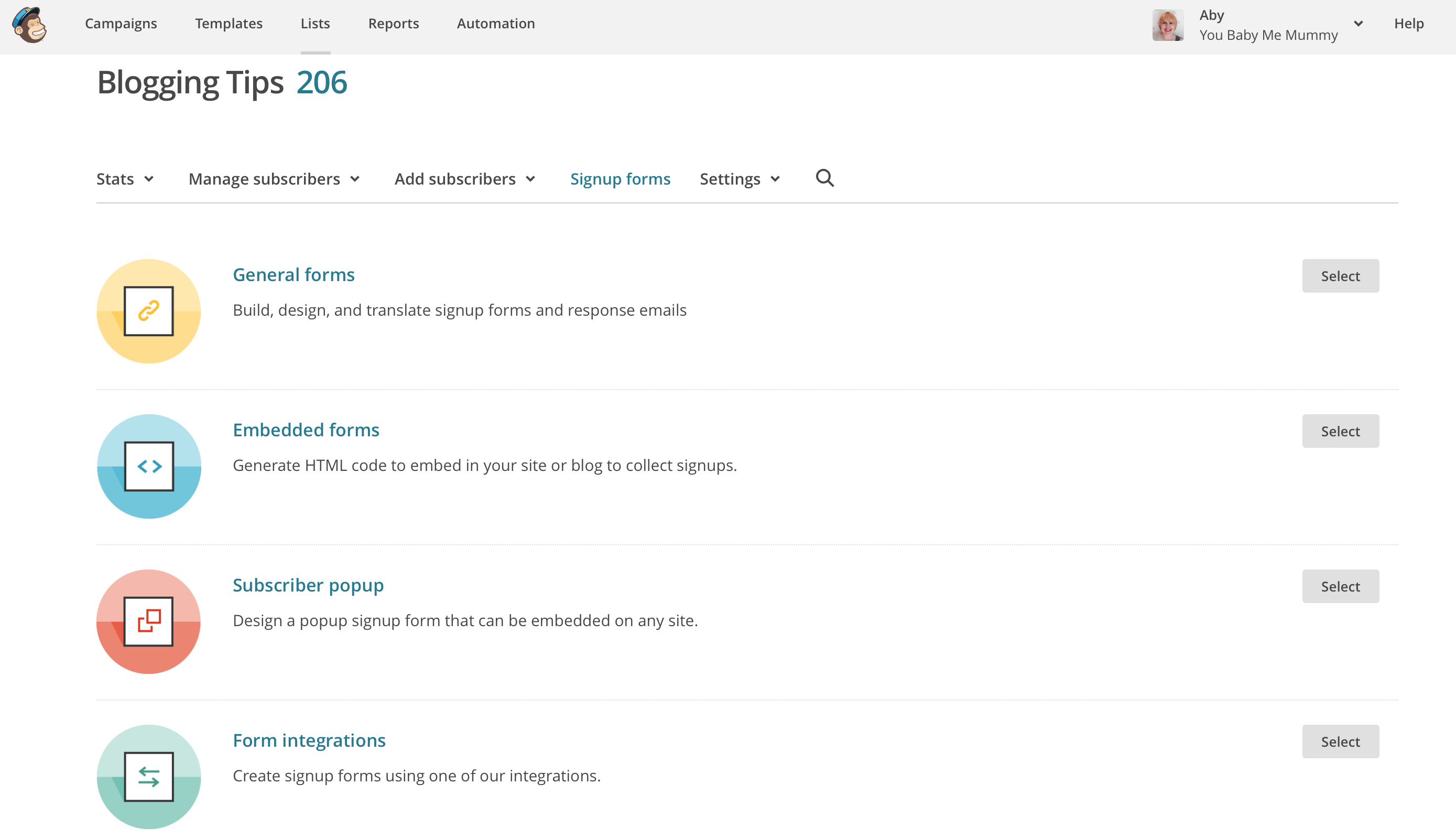
Task: Open the Campaigns menu
Action: coord(121,24)
